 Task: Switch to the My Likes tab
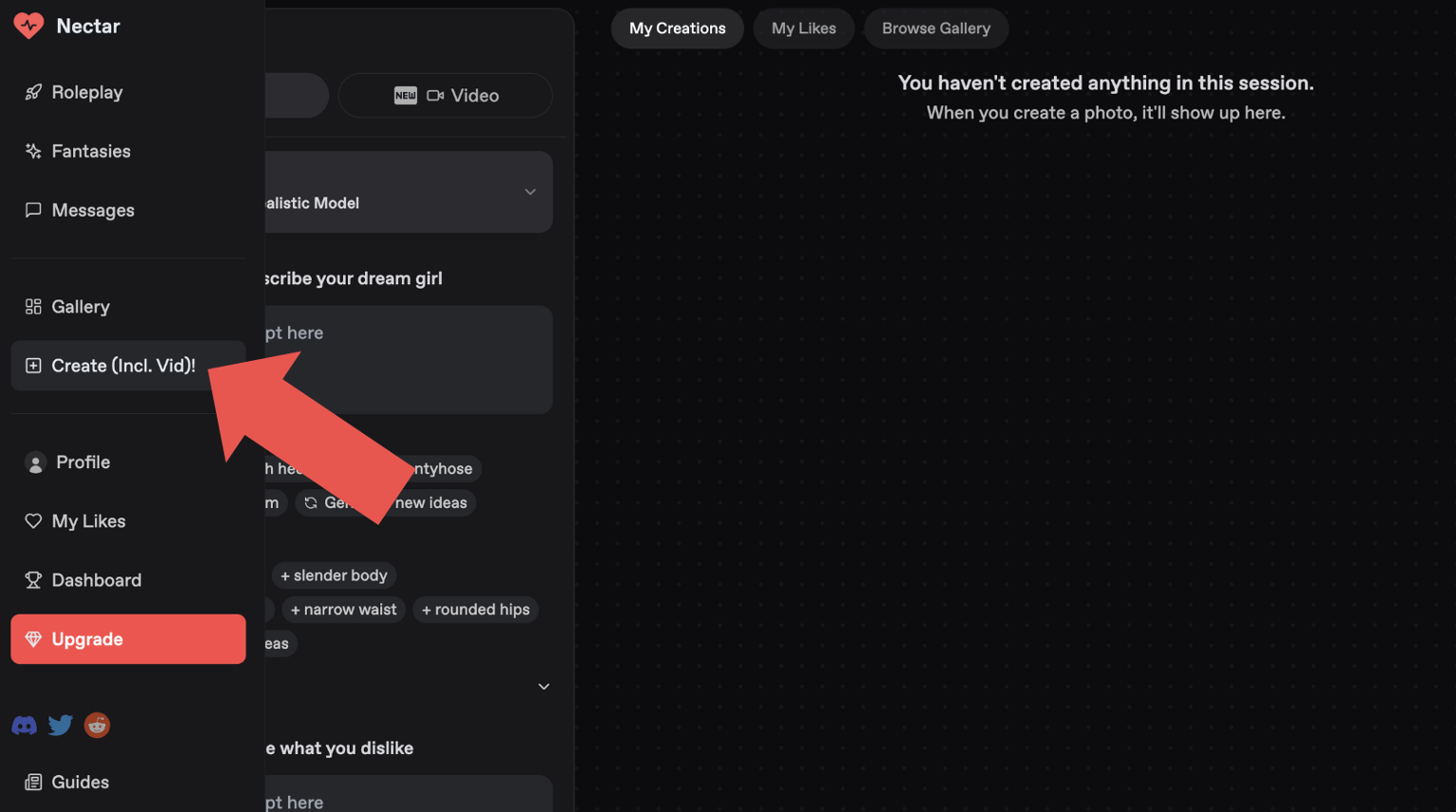pos(804,28)
